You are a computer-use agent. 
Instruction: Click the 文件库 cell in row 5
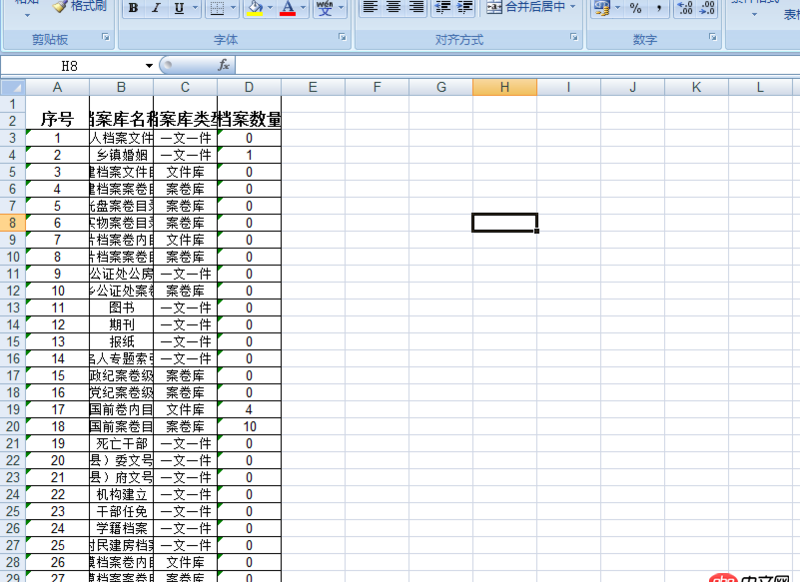click(x=185, y=172)
